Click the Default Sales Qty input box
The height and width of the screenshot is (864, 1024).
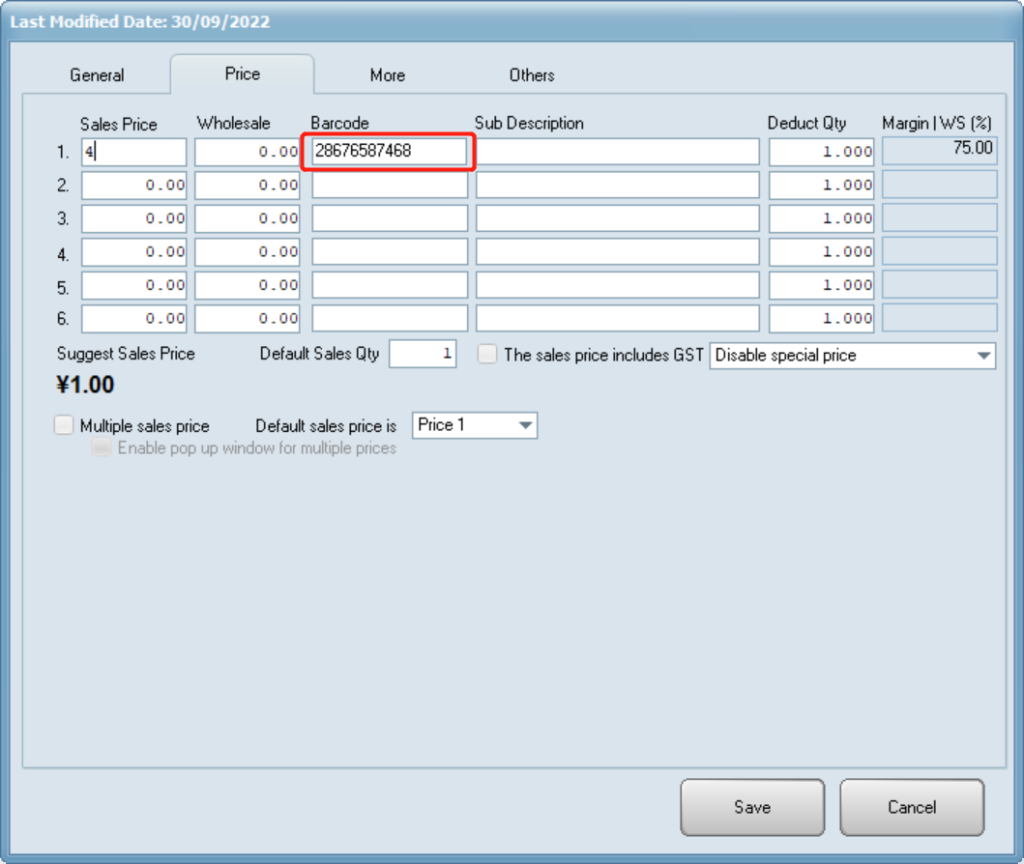tap(422, 354)
